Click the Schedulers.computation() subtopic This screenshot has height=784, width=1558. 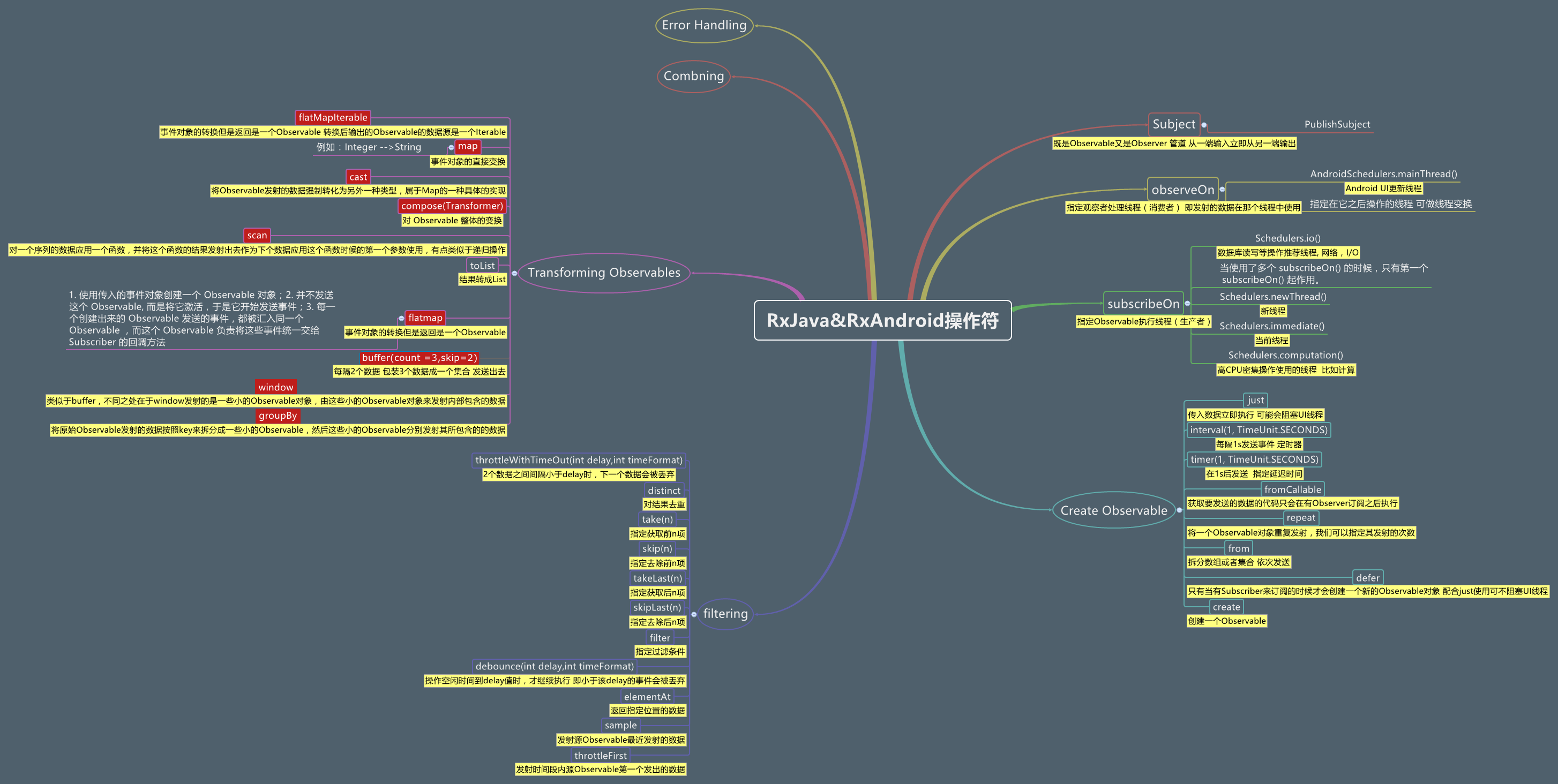coord(1285,356)
